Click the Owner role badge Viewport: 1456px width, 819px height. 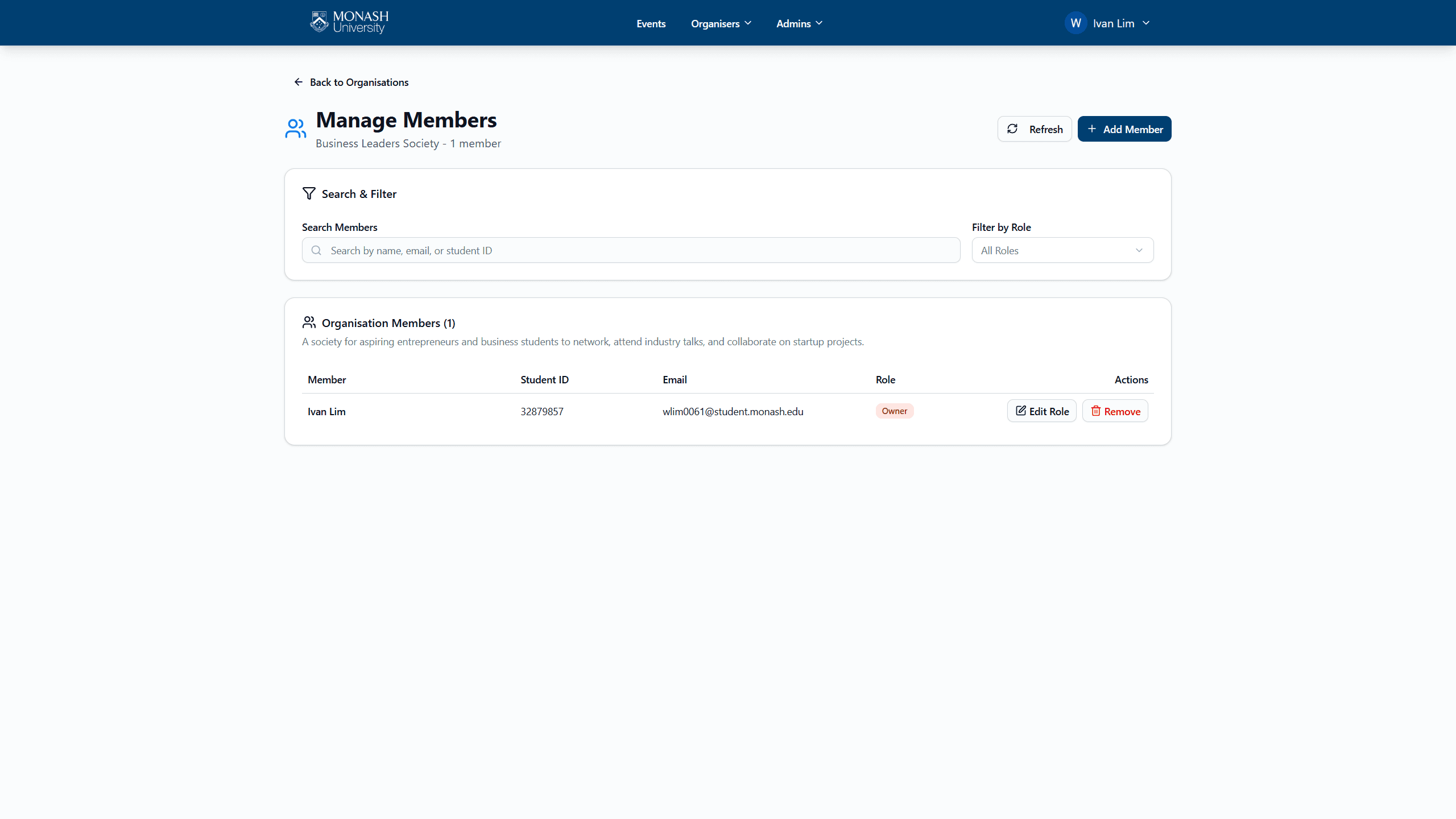coord(894,411)
